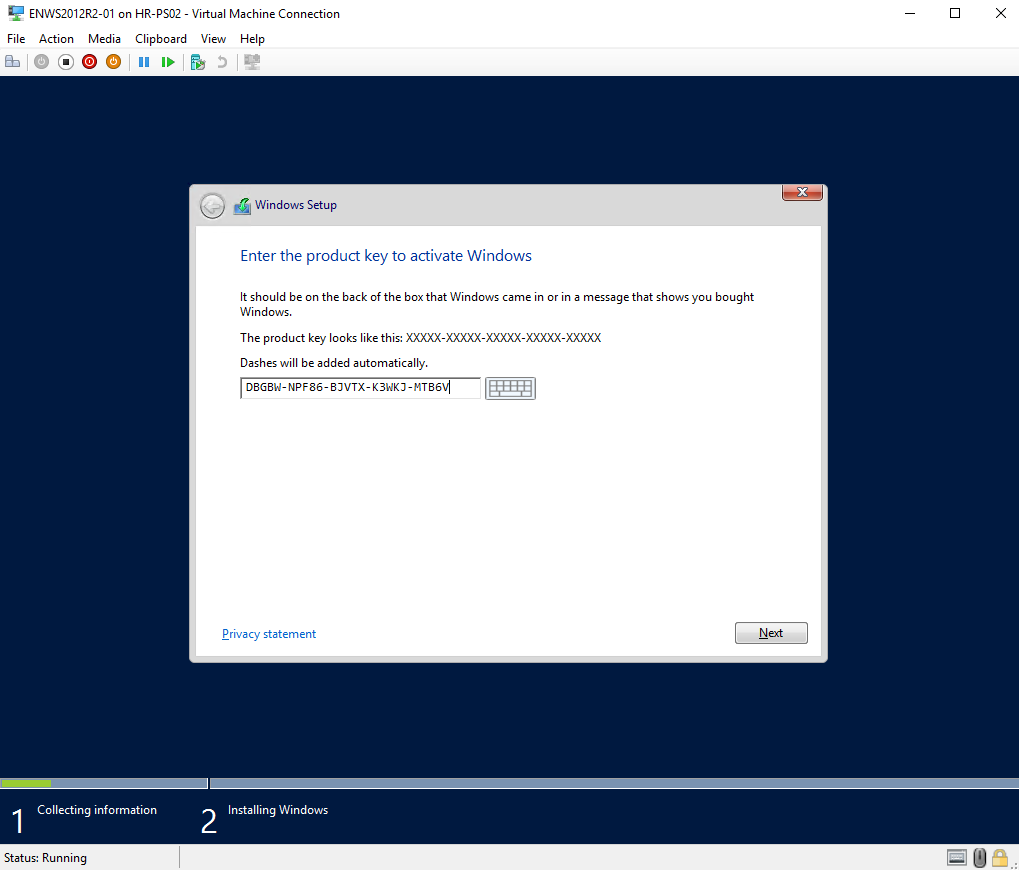The width and height of the screenshot is (1019, 870).
Task: Create a checkpoint using the toolbar icon
Action: click(198, 62)
